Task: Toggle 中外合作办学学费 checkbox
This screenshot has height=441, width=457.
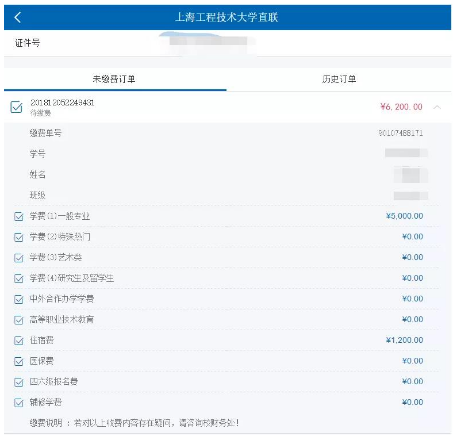Action: tap(19, 299)
